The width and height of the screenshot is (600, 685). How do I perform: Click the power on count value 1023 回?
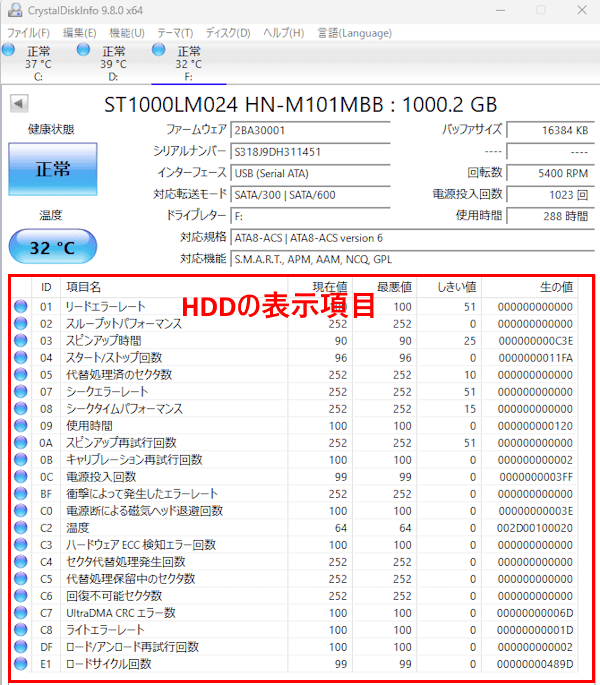[x=551, y=194]
